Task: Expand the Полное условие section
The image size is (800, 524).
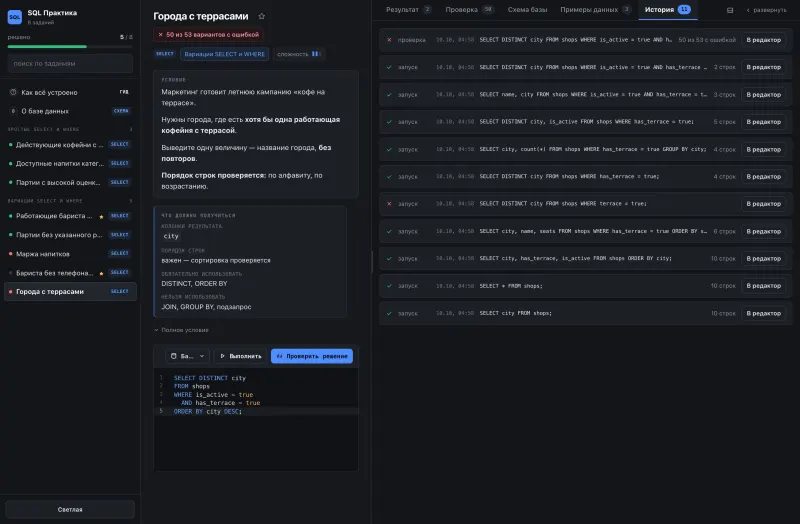Action: (182, 330)
